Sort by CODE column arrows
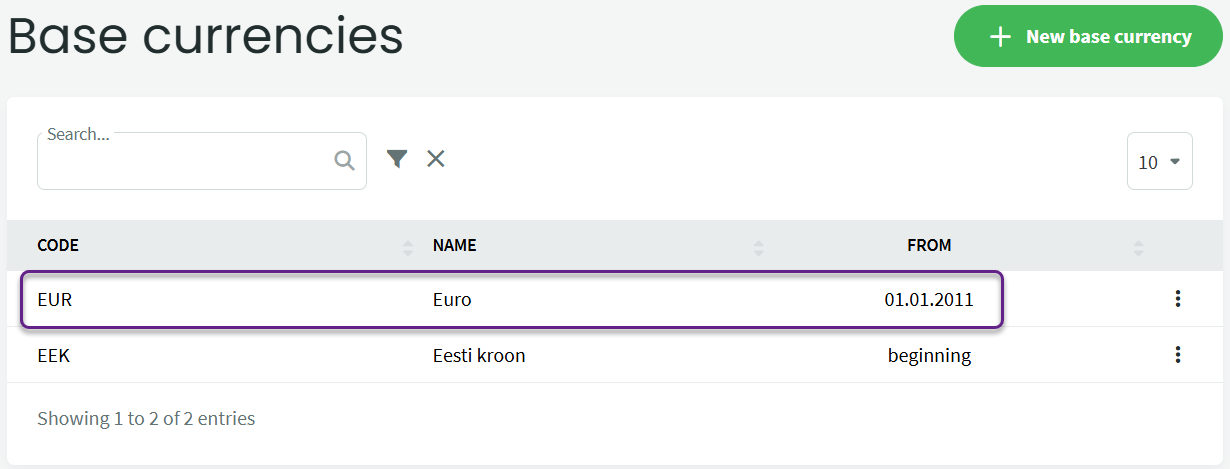The image size is (1230, 469). pyautogui.click(x=407, y=246)
